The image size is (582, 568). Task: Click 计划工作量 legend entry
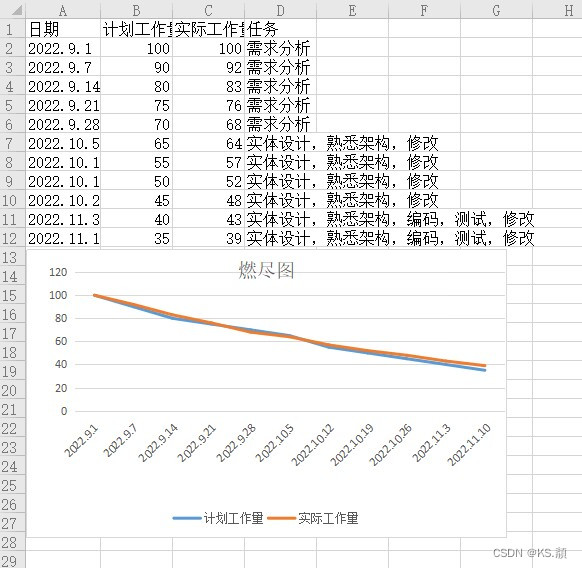point(218,518)
